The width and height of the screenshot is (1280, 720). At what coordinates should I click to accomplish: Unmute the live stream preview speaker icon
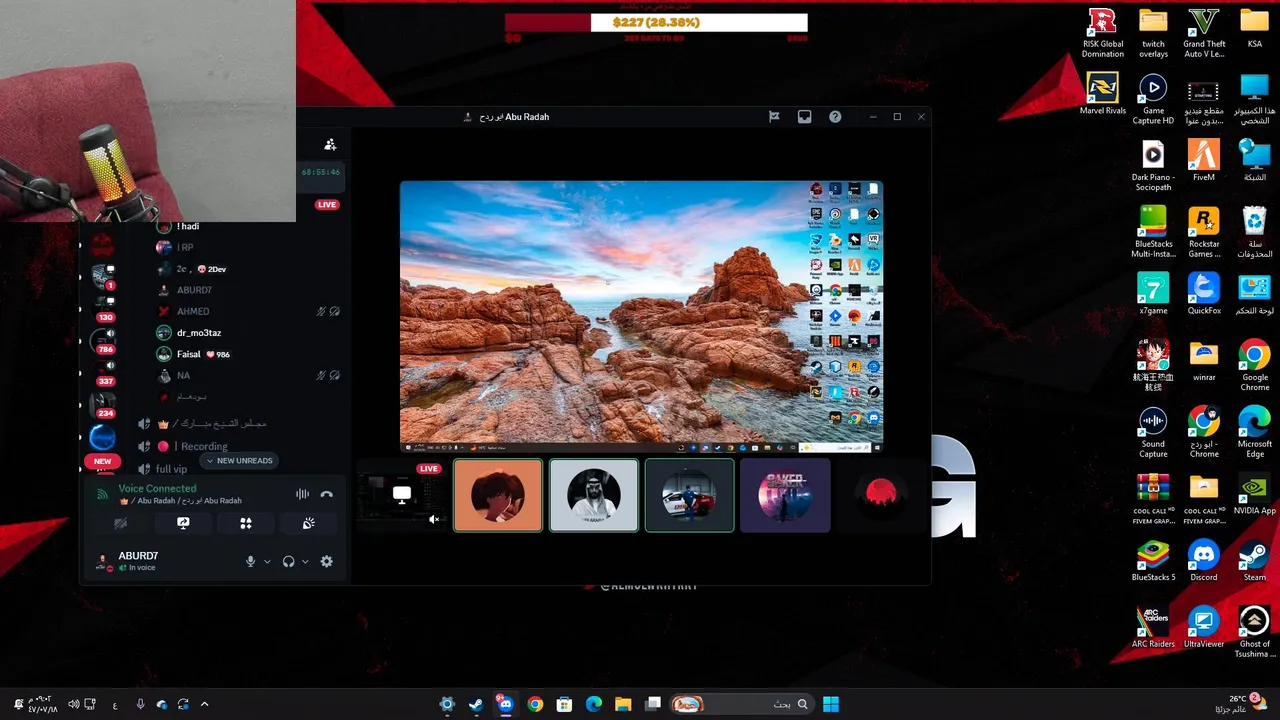pos(434,519)
